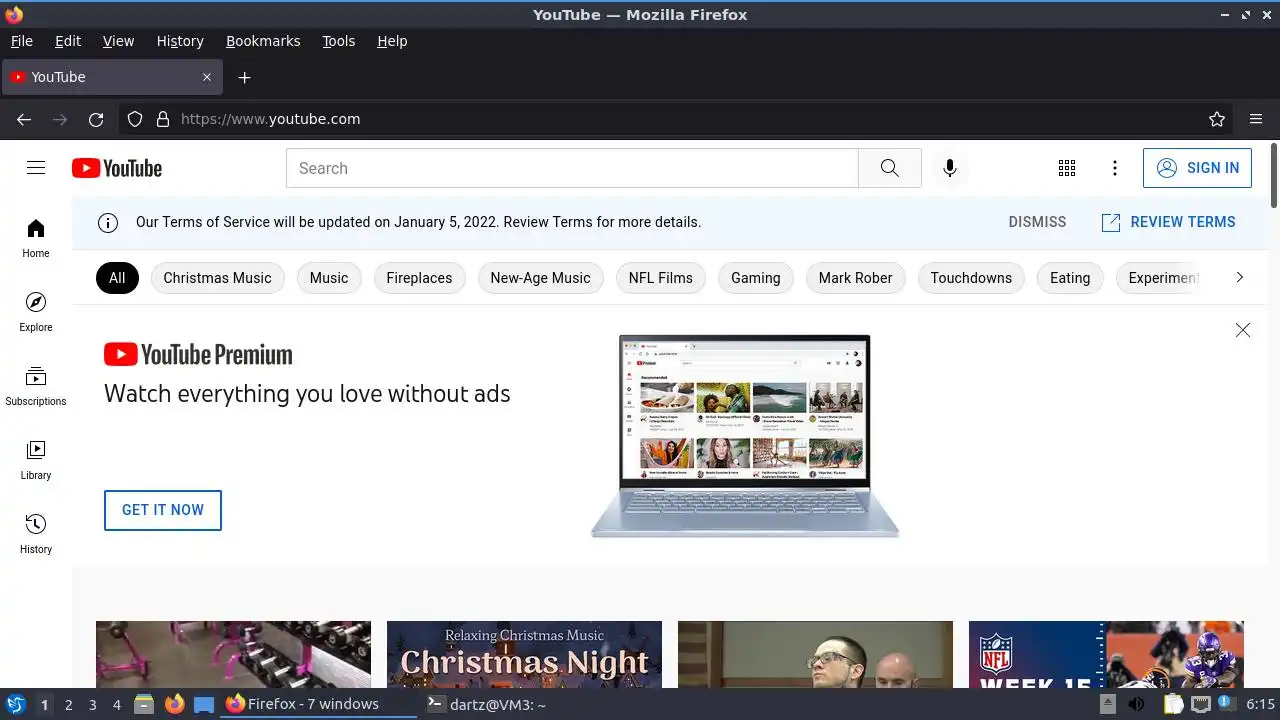
Task: Open the File menu
Action: point(21,41)
